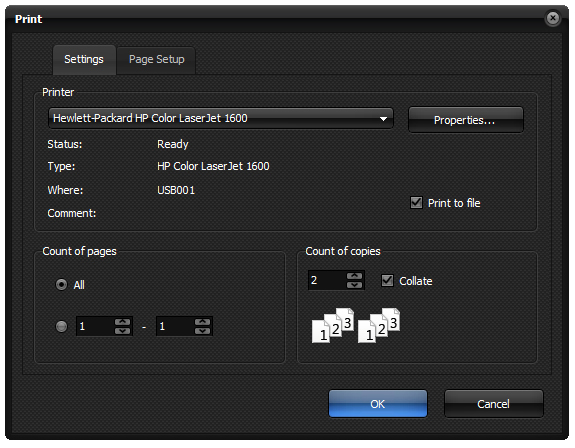Click the collated pages illustration icon
This screenshot has width=575, height=448.
click(356, 326)
